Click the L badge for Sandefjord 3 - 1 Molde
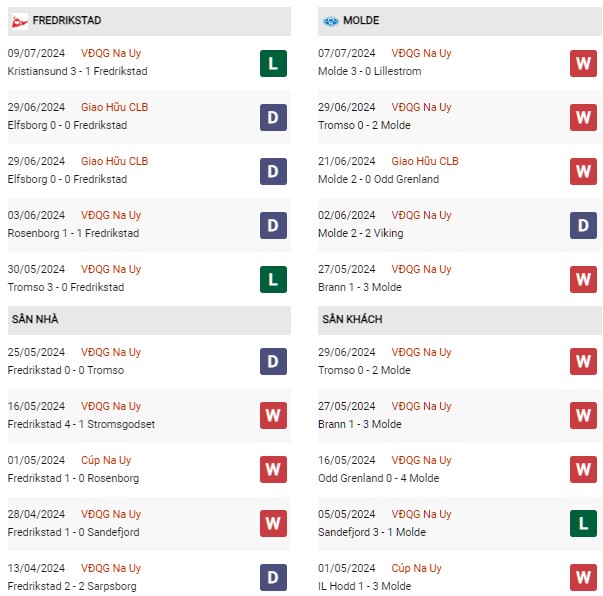Image resolution: width=603 pixels, height=596 pixels. click(583, 523)
